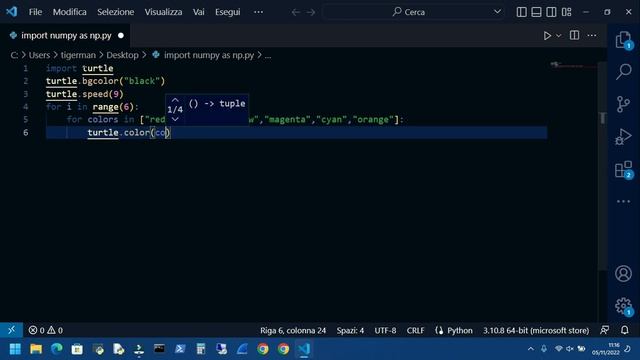This screenshot has height=360, width=640.
Task: Open File Explorer from the taskbar
Action: coord(36,349)
